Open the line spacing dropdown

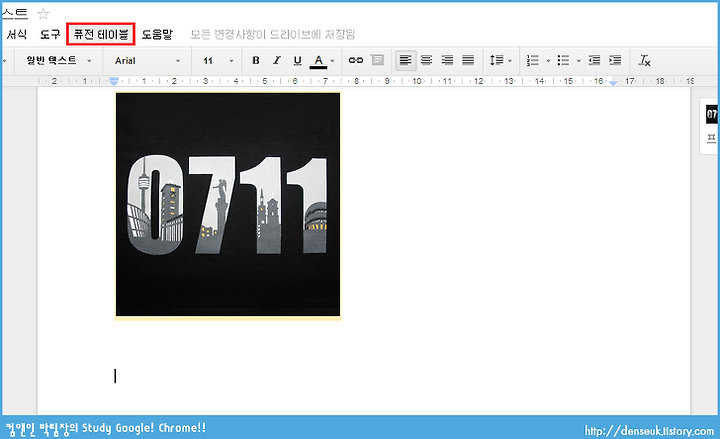coord(501,60)
